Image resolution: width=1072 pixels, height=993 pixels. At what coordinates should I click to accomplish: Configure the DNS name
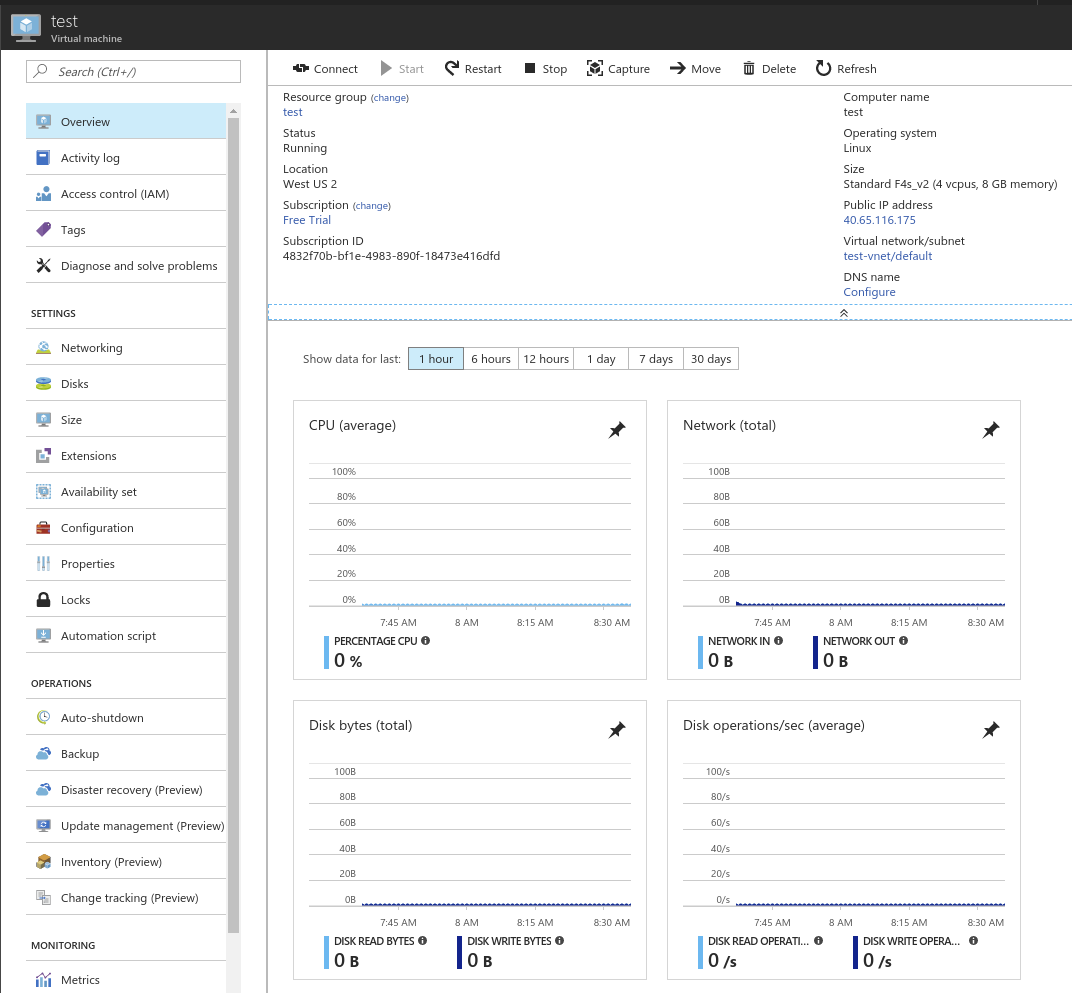(869, 292)
